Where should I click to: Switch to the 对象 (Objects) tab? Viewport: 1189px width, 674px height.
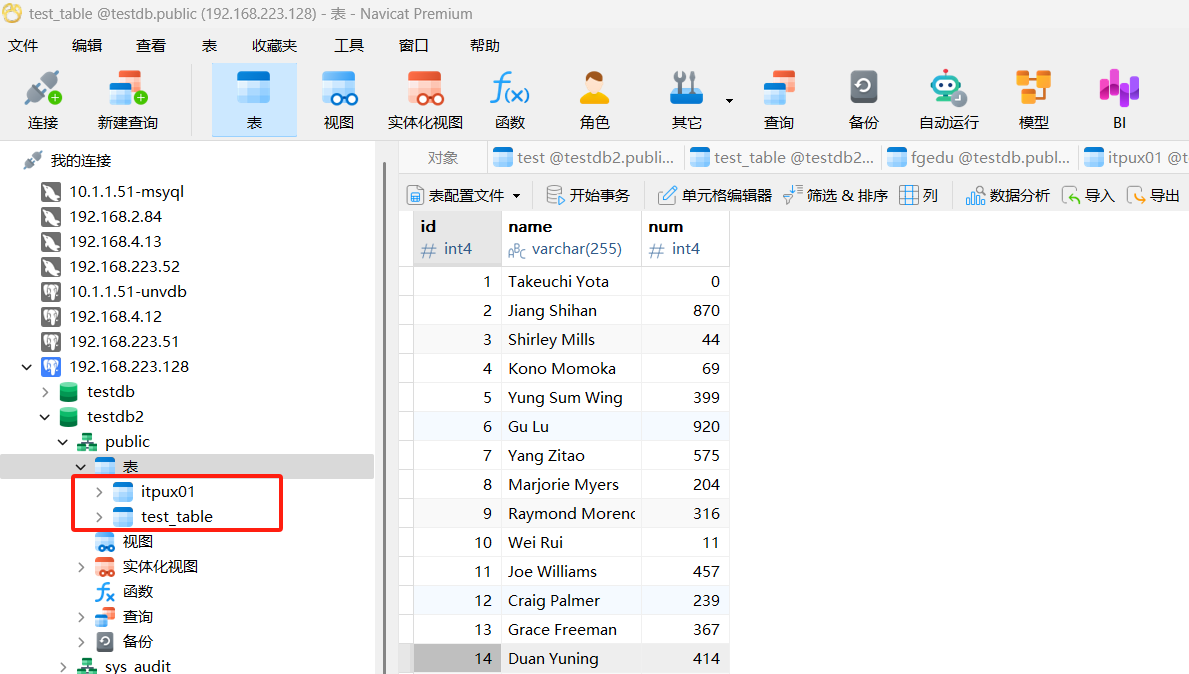pos(442,157)
